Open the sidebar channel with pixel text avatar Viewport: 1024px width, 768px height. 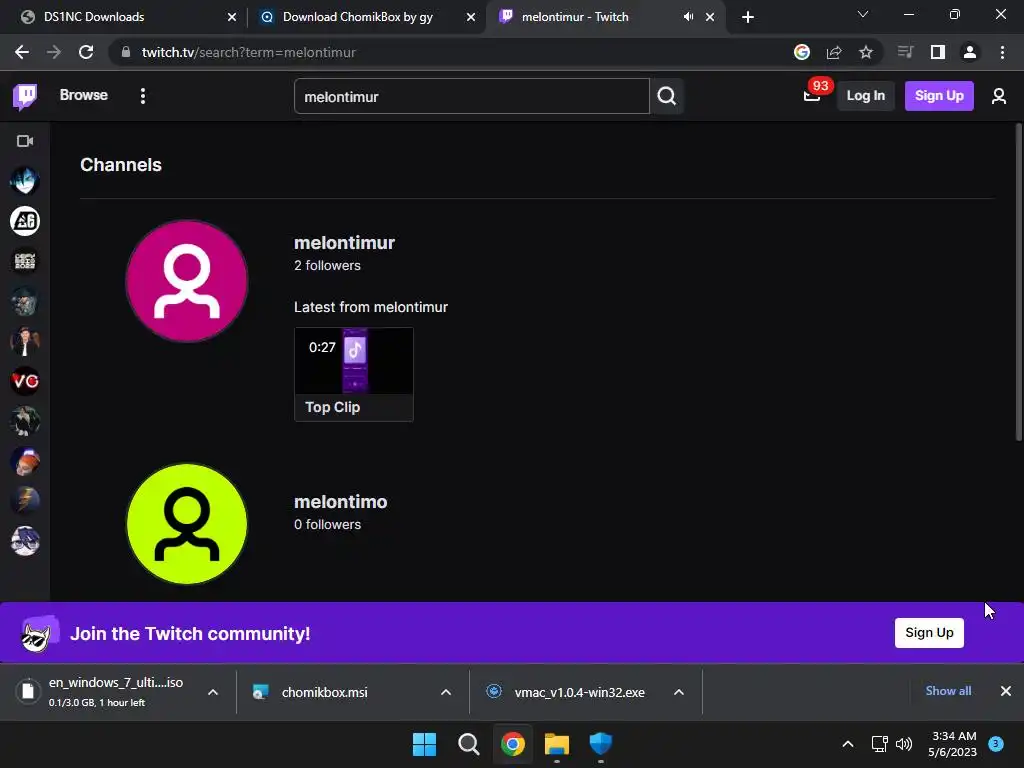[x=25, y=261]
